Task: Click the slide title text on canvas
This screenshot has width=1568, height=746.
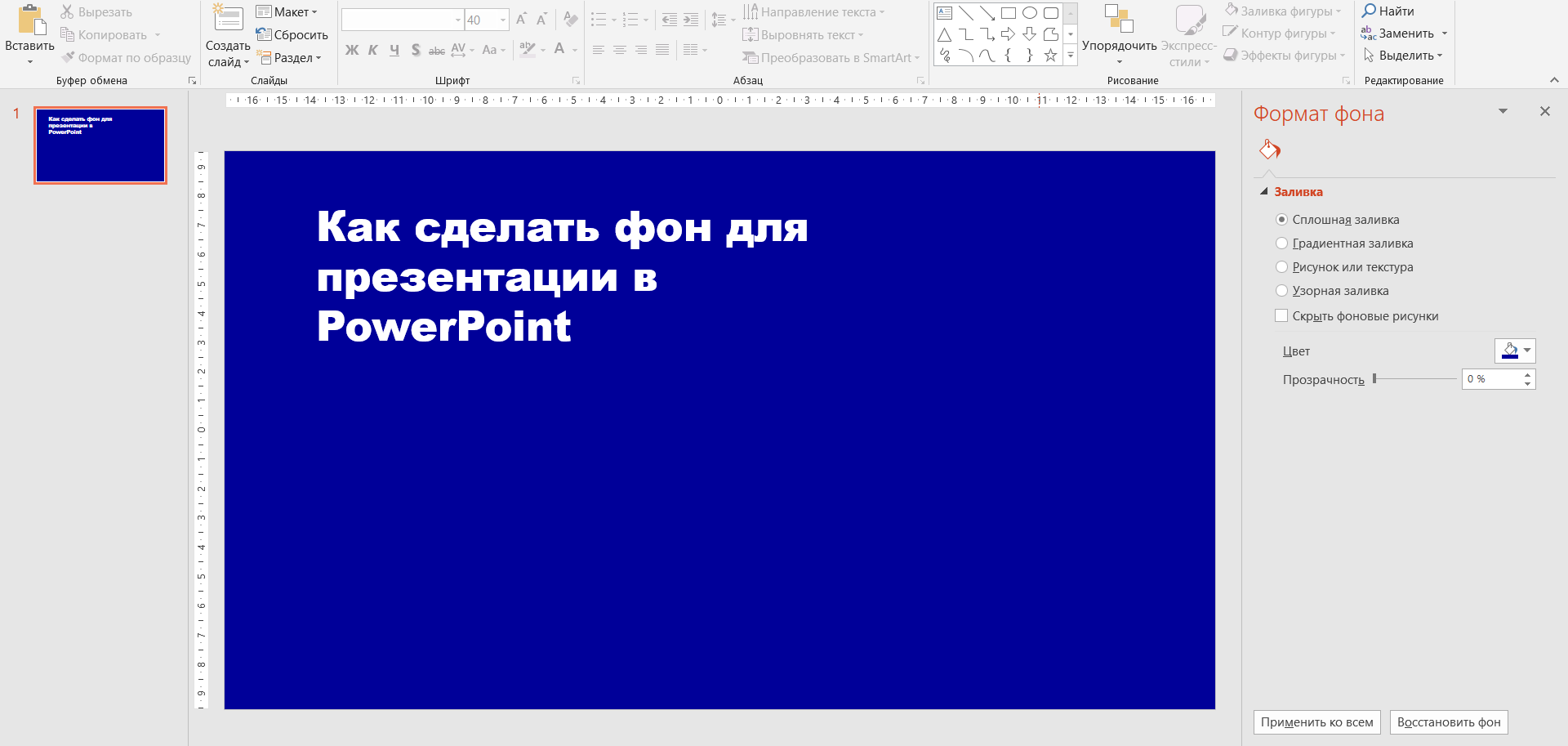Action: tap(562, 276)
